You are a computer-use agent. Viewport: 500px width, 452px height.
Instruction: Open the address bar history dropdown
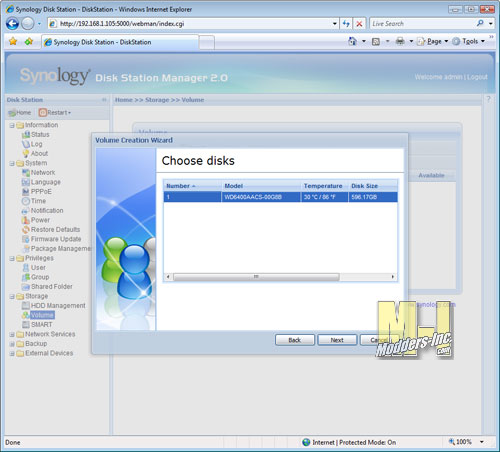pyautogui.click(x=335, y=24)
